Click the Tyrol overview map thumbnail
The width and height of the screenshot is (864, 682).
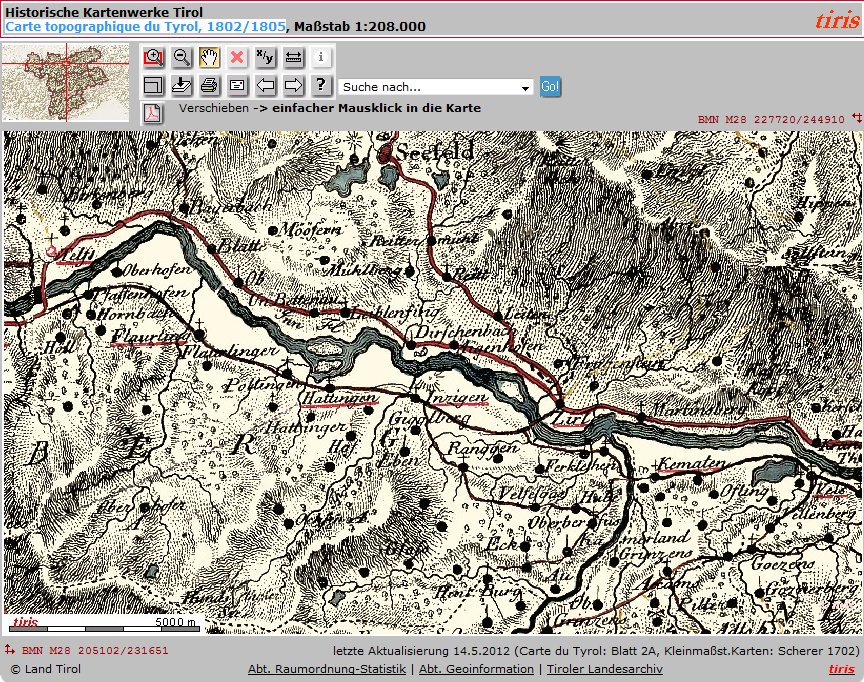pos(66,83)
